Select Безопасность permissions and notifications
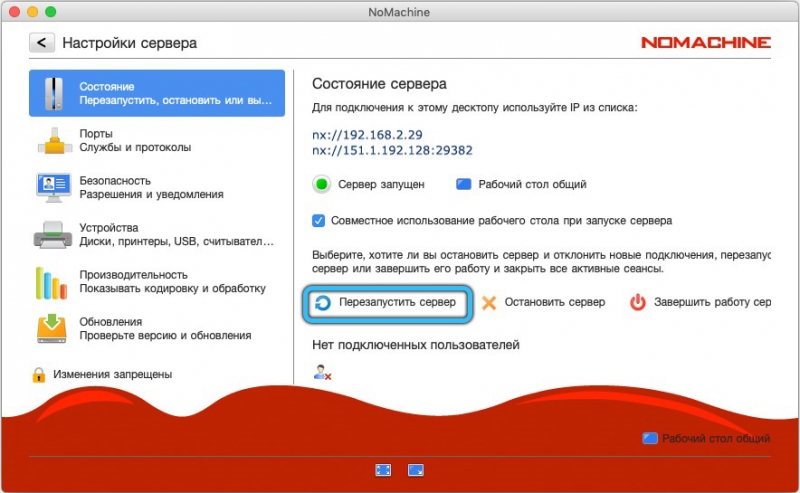The image size is (800, 493). 157,187
